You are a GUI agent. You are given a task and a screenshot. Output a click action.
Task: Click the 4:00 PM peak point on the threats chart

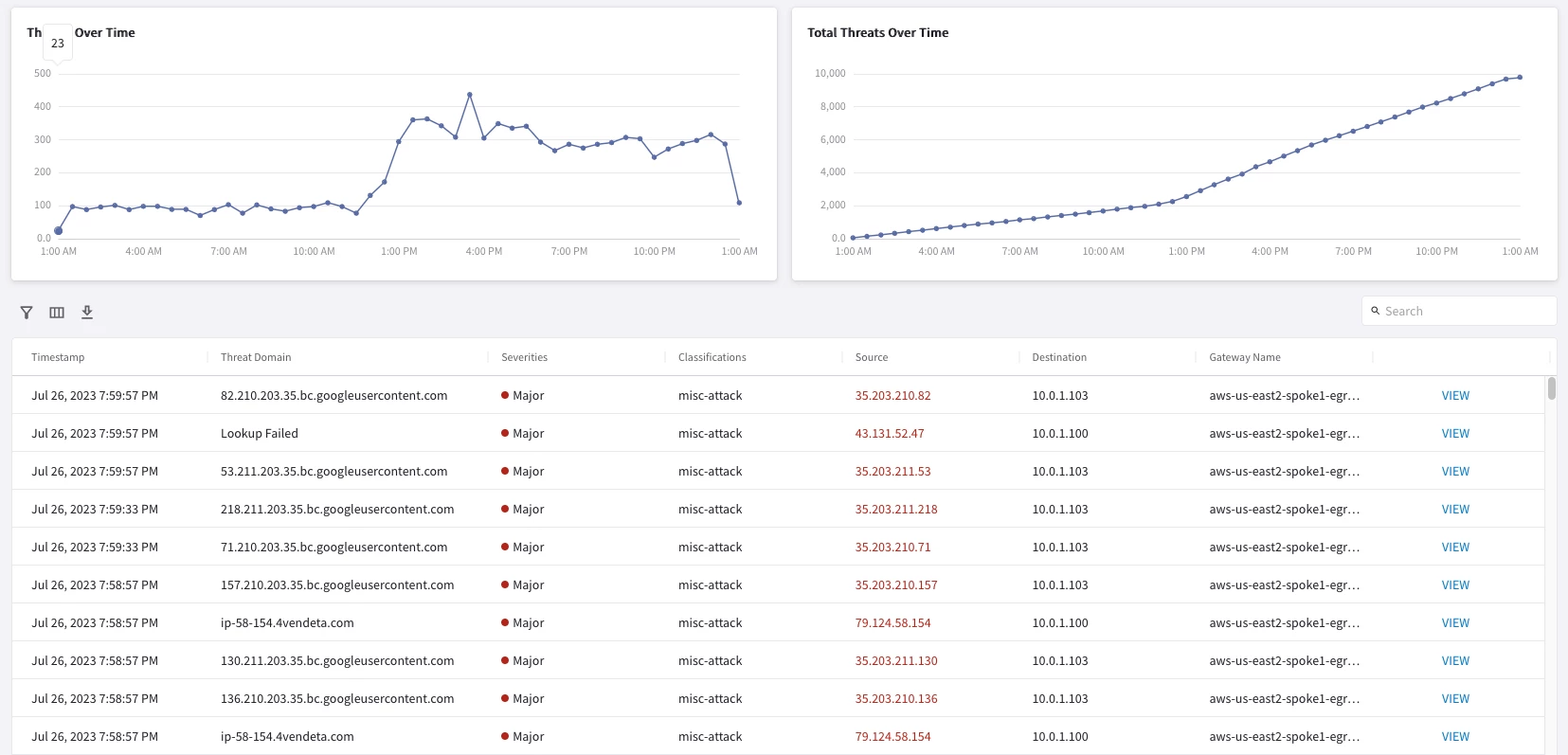coord(470,95)
